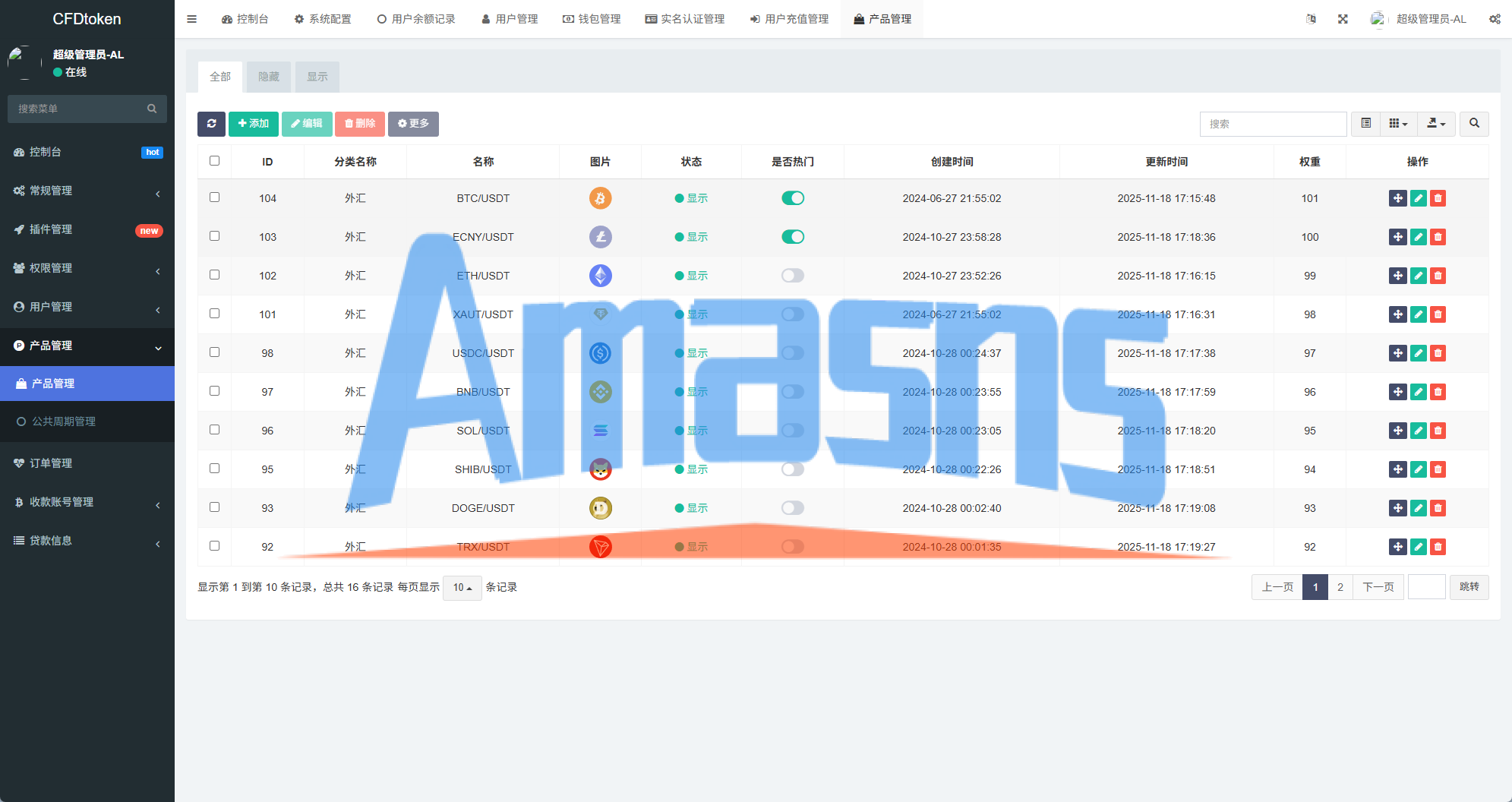
Task: Click the refresh table button
Action: coord(211,124)
